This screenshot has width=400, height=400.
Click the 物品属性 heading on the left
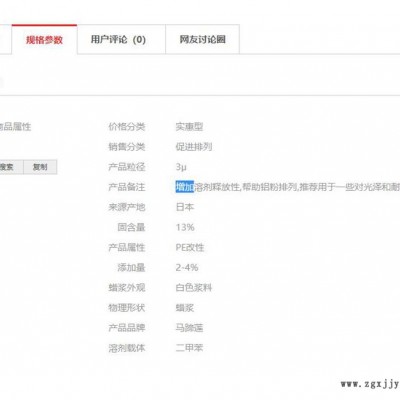15,127
